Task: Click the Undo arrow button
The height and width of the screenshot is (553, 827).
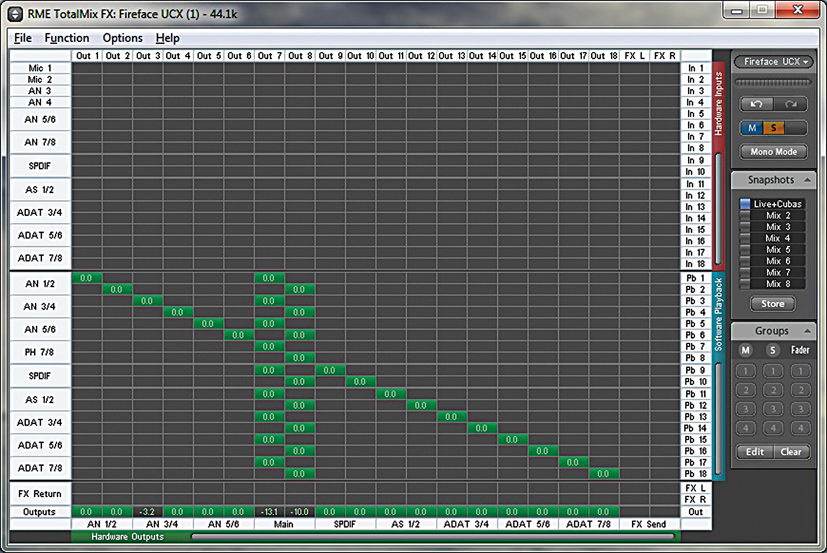Action: [756, 104]
